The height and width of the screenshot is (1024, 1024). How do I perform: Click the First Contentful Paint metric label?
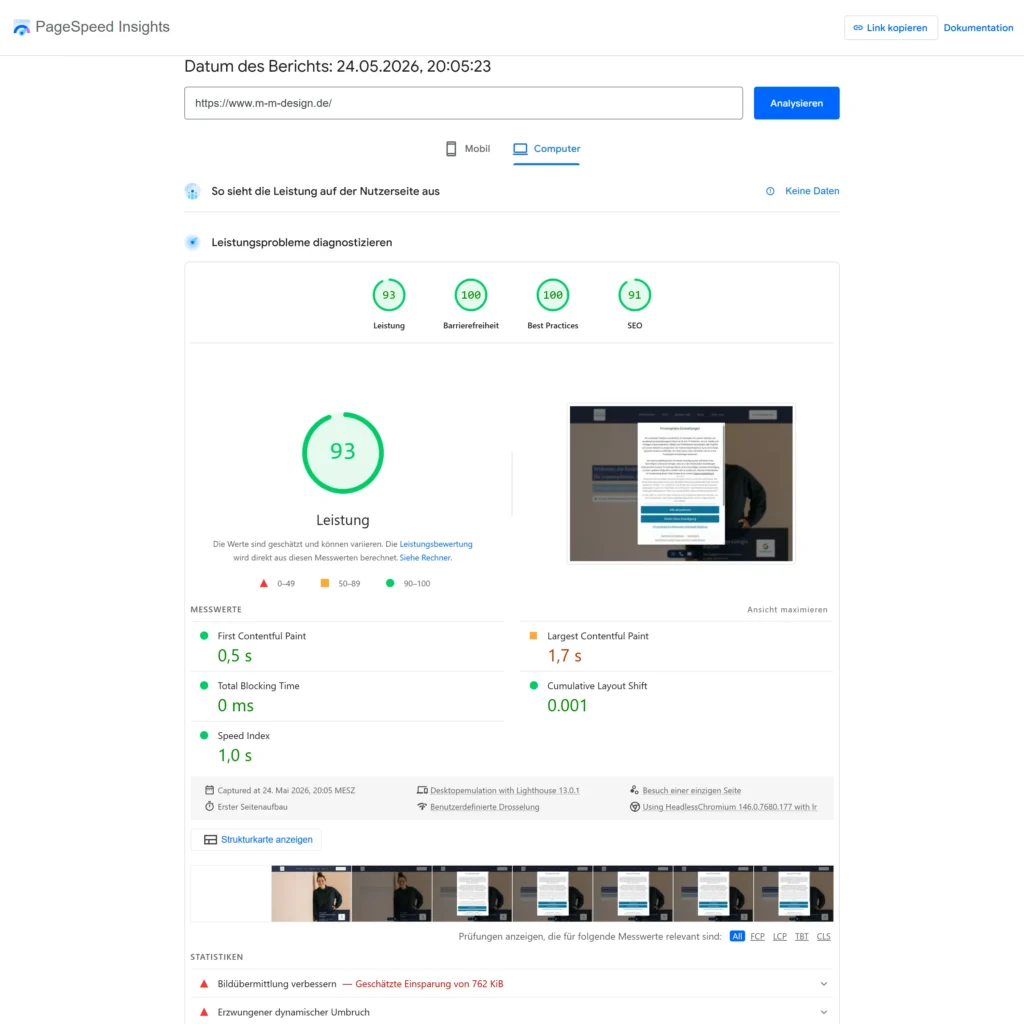[261, 635]
